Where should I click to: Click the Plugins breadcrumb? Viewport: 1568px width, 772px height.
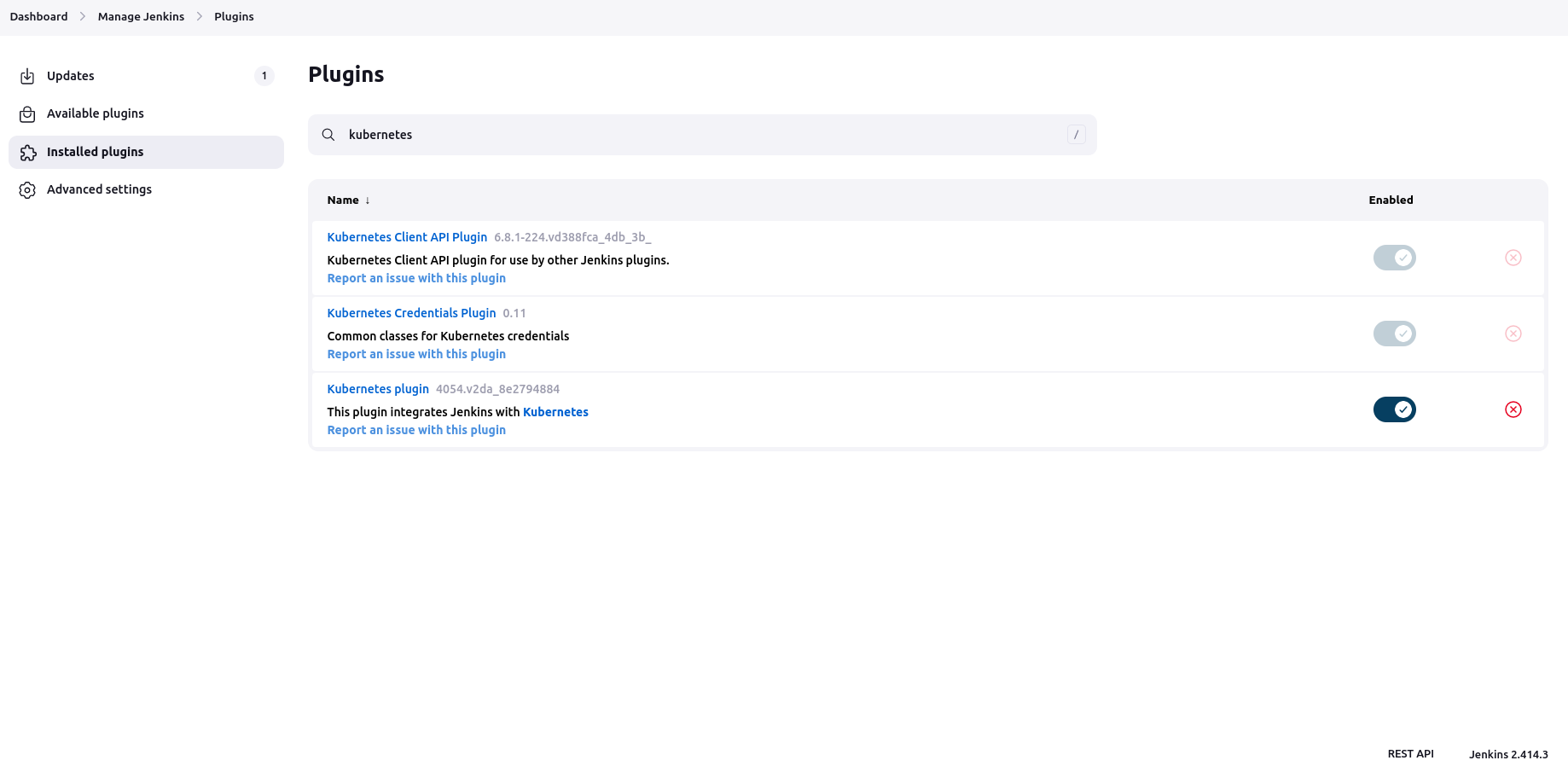pyautogui.click(x=234, y=16)
